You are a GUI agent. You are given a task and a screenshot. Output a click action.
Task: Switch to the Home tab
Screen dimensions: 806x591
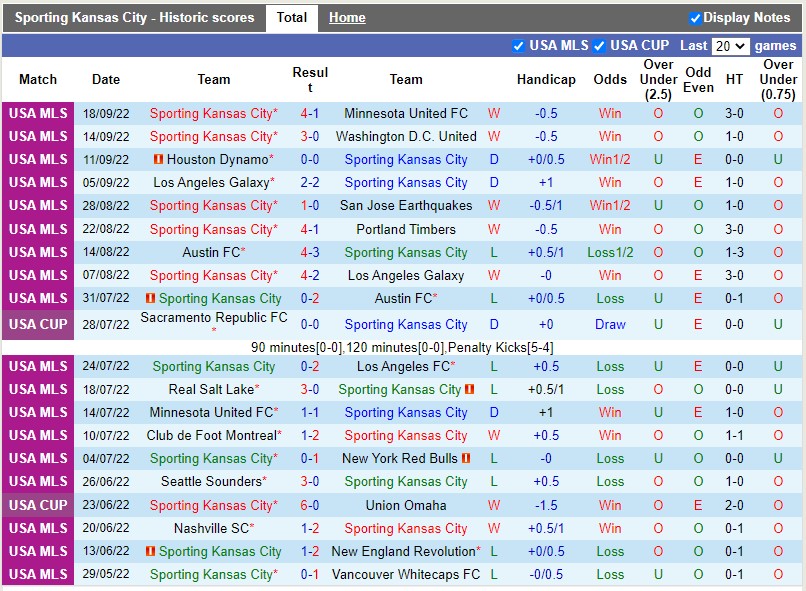346,17
